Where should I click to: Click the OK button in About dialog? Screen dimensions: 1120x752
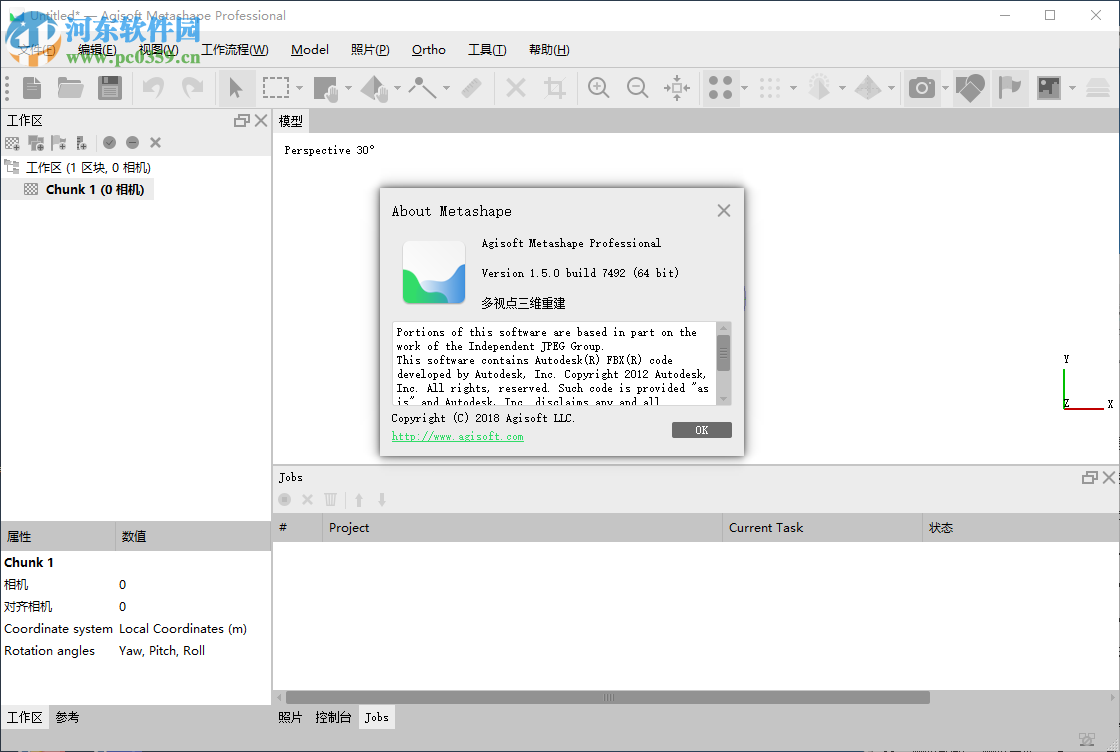click(702, 429)
